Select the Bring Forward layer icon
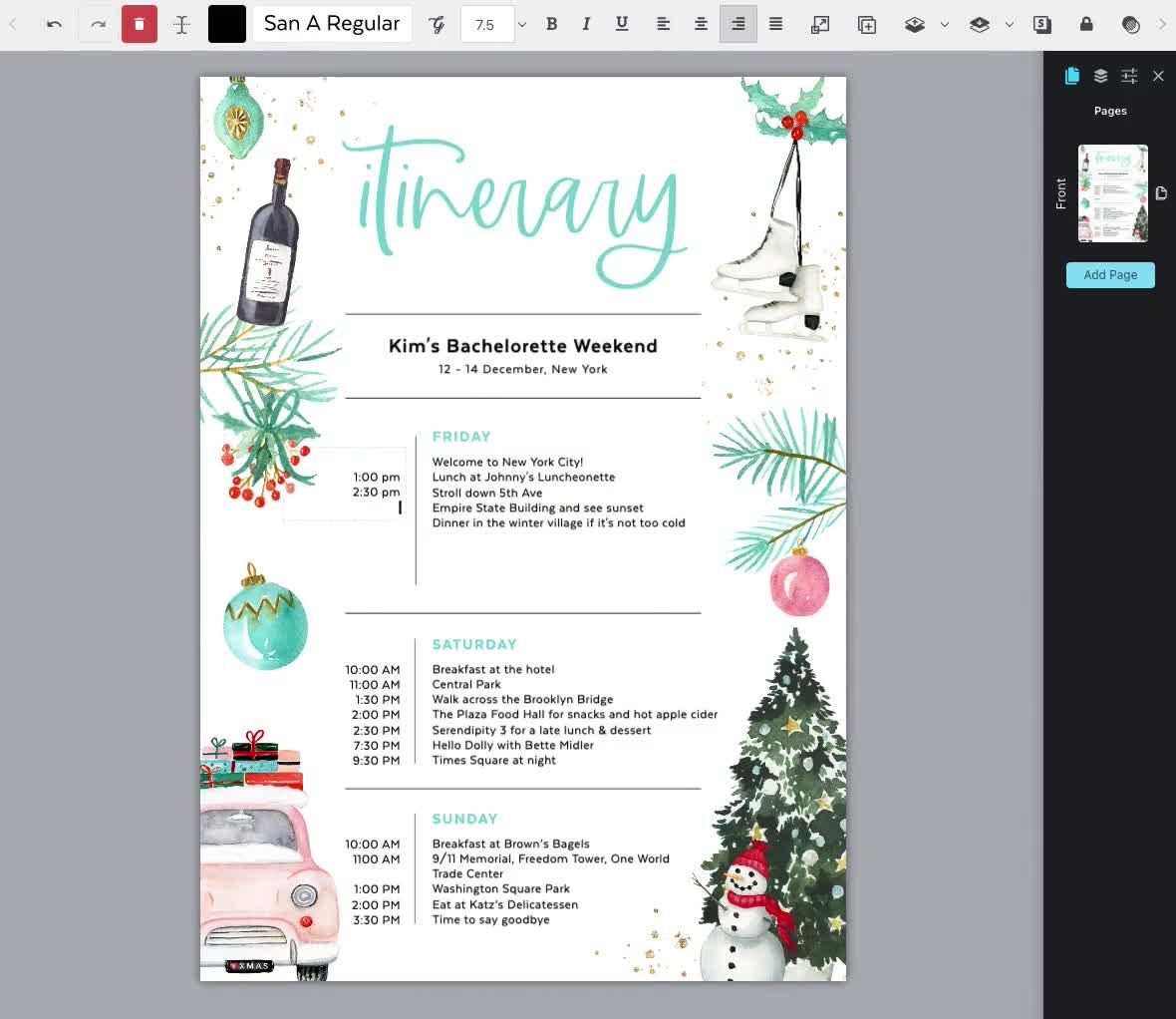The width and height of the screenshot is (1176, 1019). 914,24
